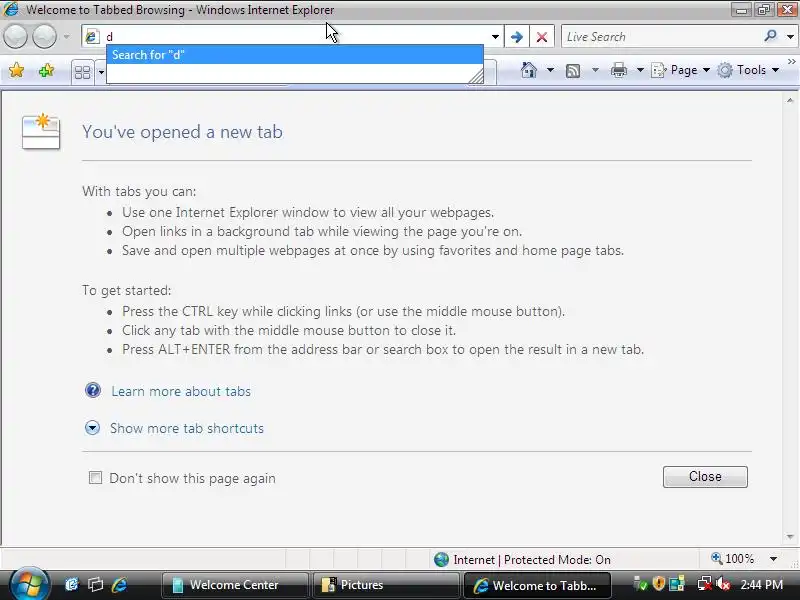The height and width of the screenshot is (600, 800).
Task: Check 'Don't show this page again'
Action: pyautogui.click(x=95, y=478)
